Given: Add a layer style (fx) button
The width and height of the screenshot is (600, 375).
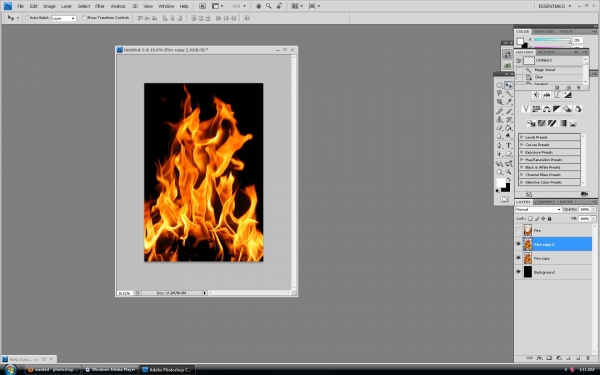Looking at the screenshot, I should point(540,358).
